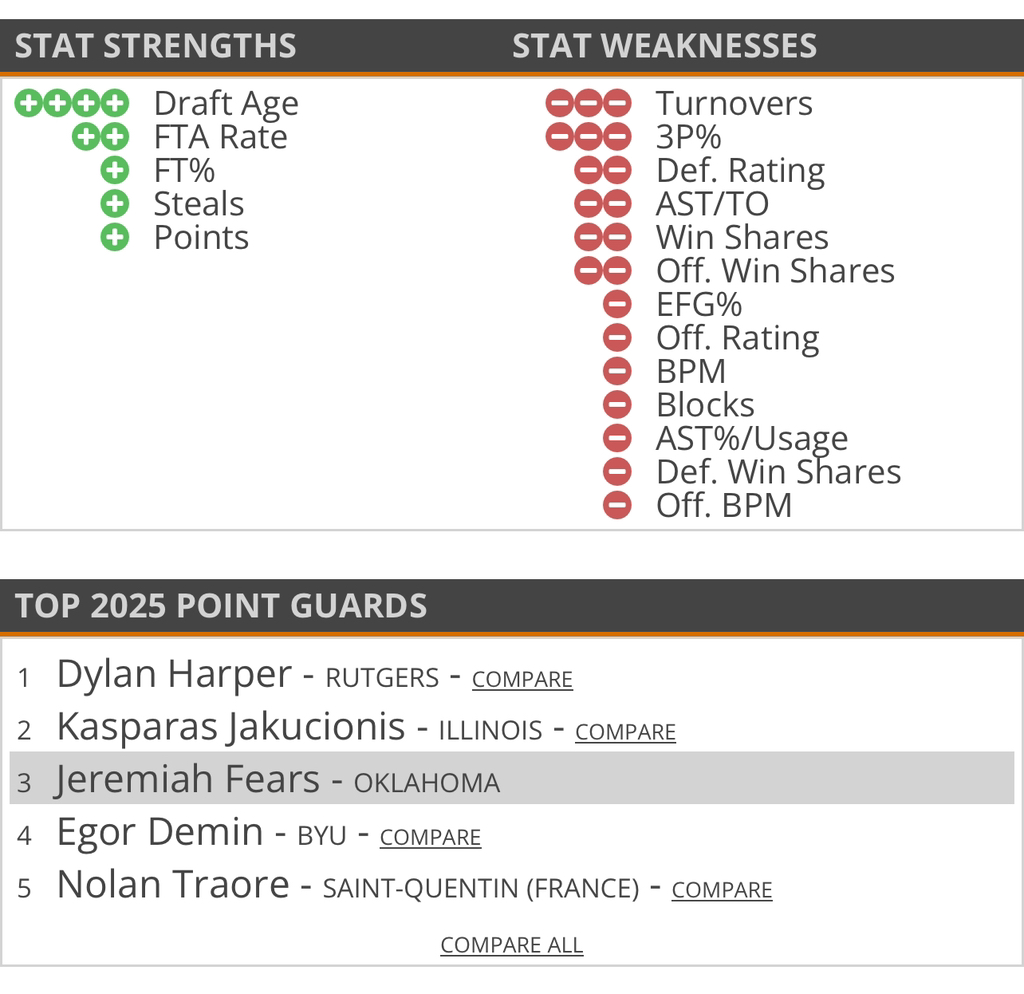Click the green plus icon beside Steals
Viewport: 1024px width, 994px height.
click(x=115, y=204)
